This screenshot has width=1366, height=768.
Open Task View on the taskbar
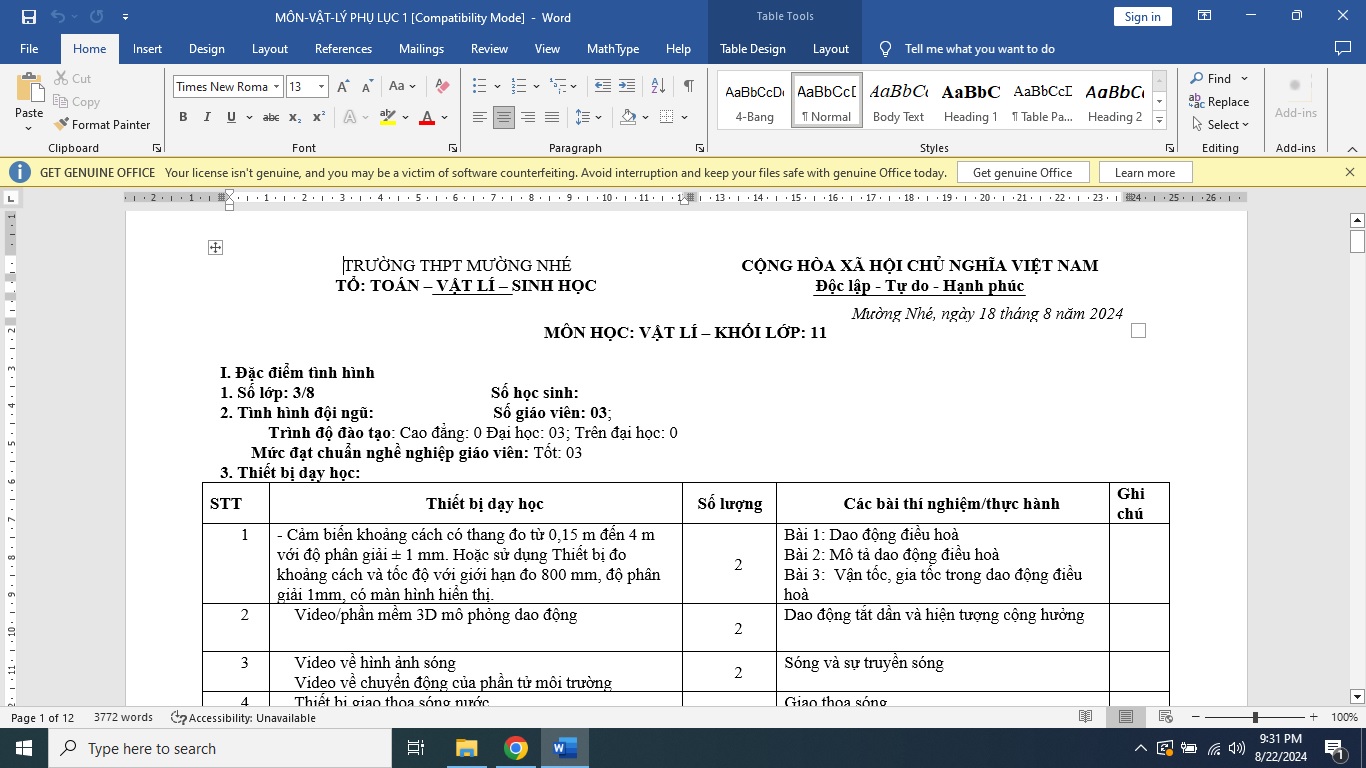[416, 748]
